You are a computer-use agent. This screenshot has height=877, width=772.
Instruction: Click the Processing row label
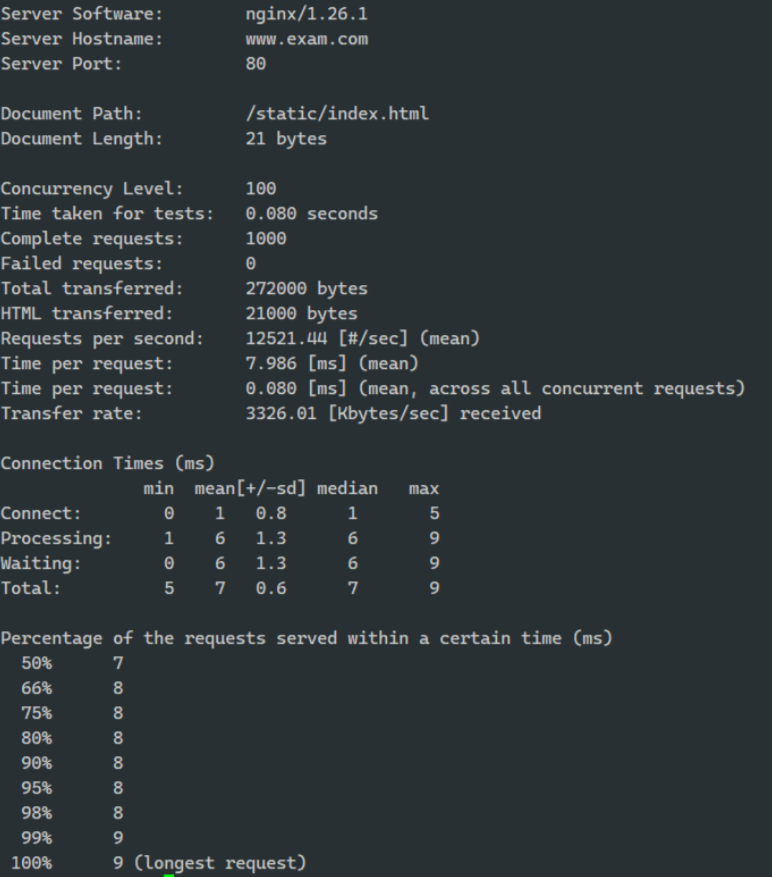(x=56, y=539)
